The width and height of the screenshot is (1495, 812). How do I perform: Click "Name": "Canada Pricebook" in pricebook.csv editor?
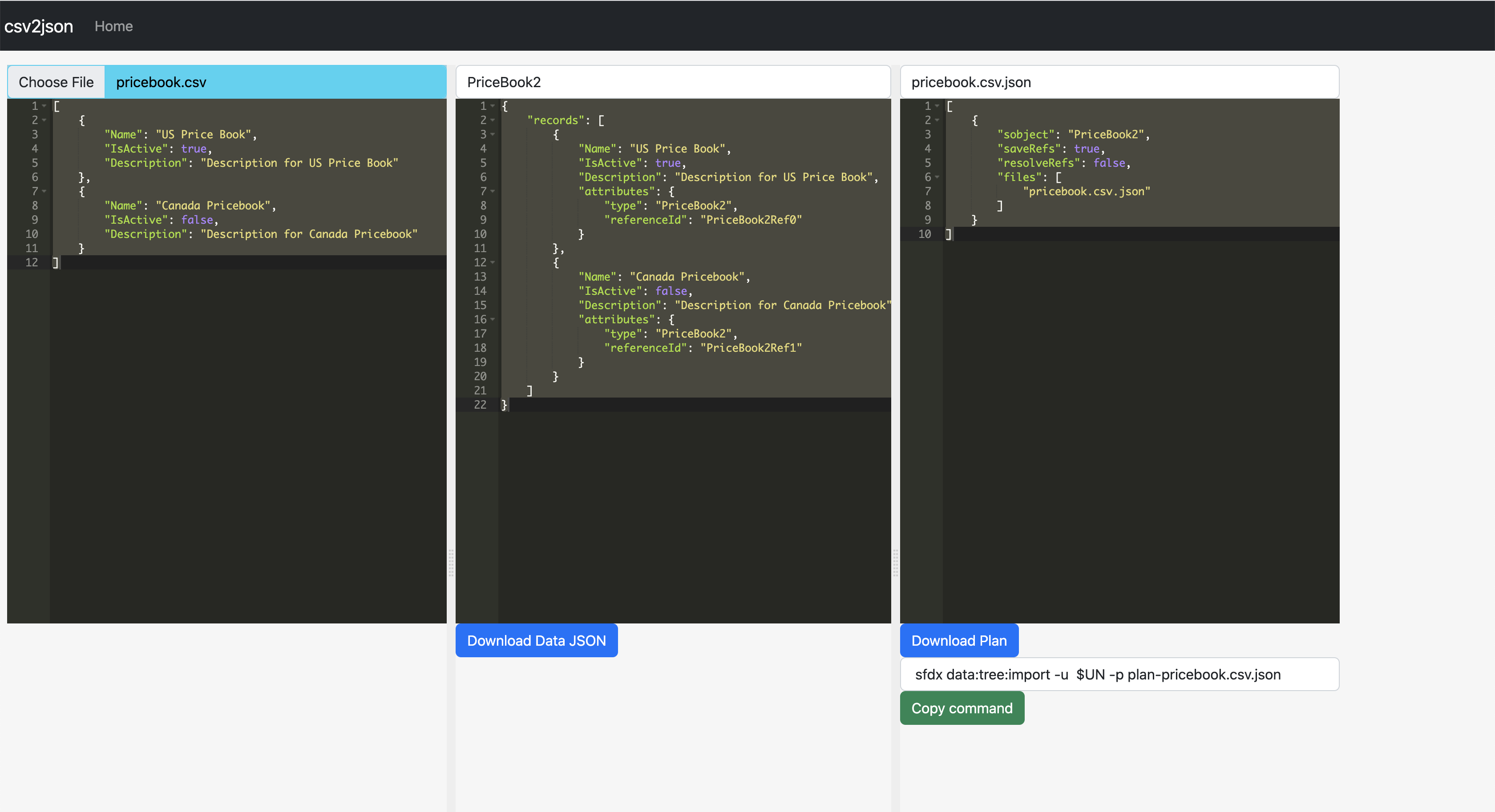190,206
